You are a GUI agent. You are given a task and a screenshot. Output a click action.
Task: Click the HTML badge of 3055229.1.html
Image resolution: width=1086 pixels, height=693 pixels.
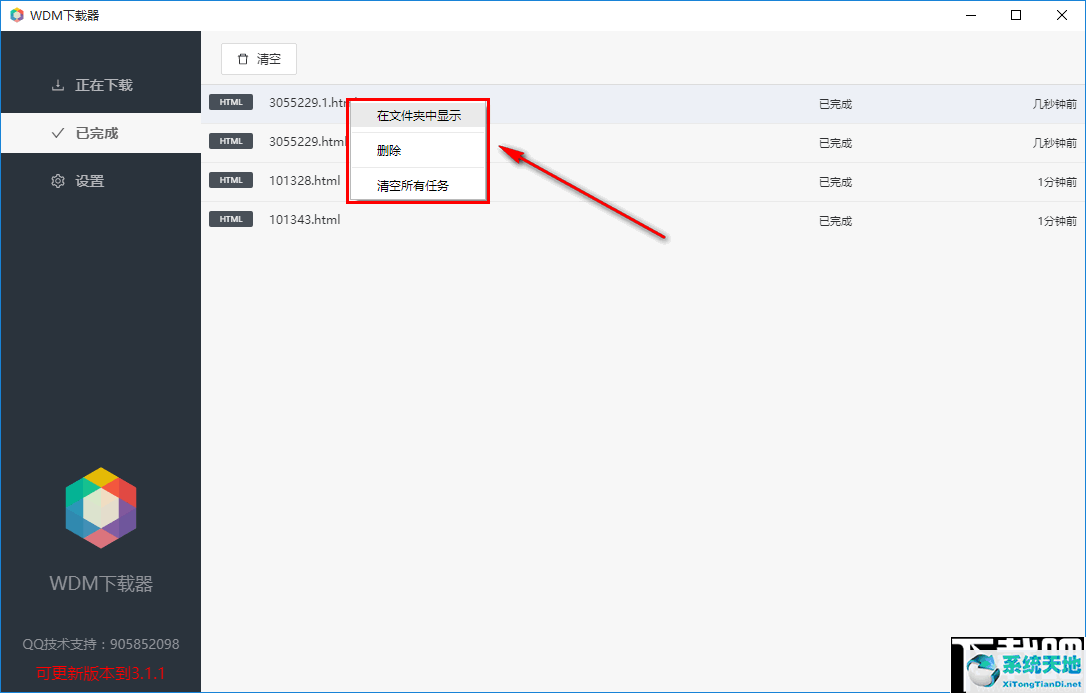click(231, 102)
